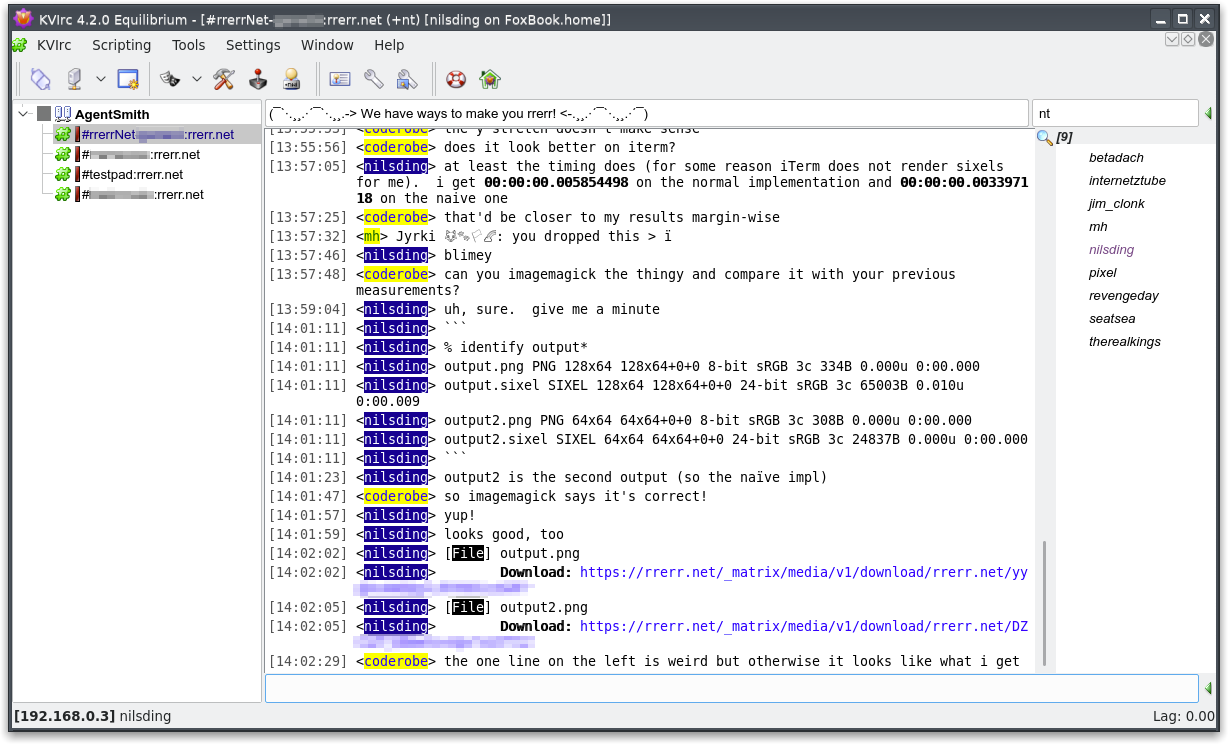The height and width of the screenshot is (744, 1228).
Task: Open the Tools menu
Action: coord(188,45)
